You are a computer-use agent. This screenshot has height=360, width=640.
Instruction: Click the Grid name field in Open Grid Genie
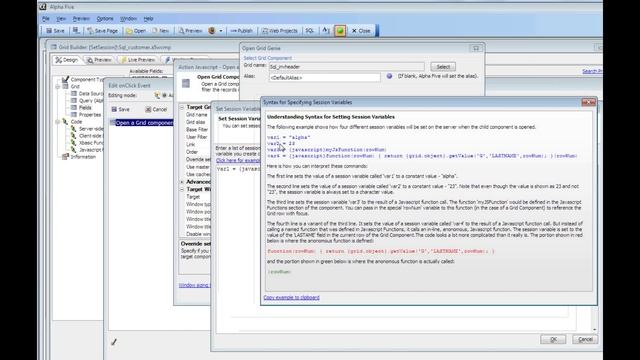[346, 67]
